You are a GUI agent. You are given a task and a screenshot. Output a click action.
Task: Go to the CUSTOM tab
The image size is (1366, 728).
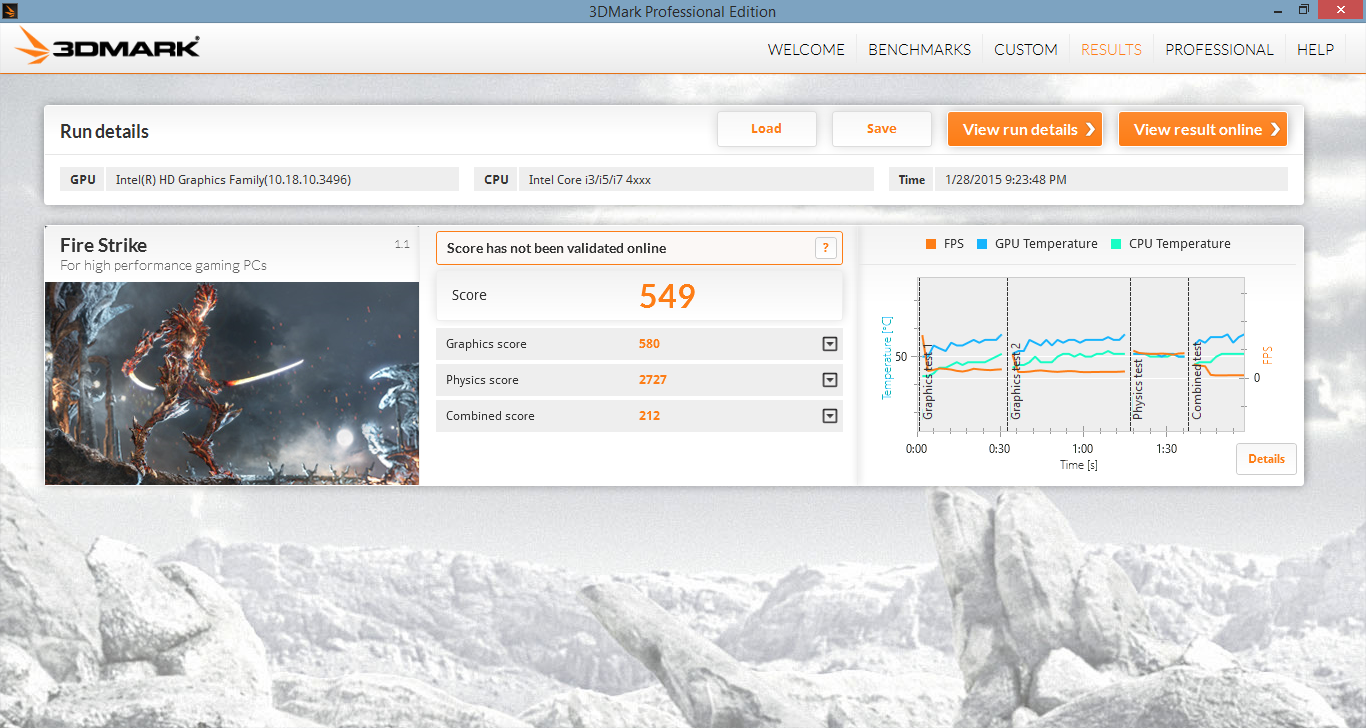pyautogui.click(x=1025, y=49)
